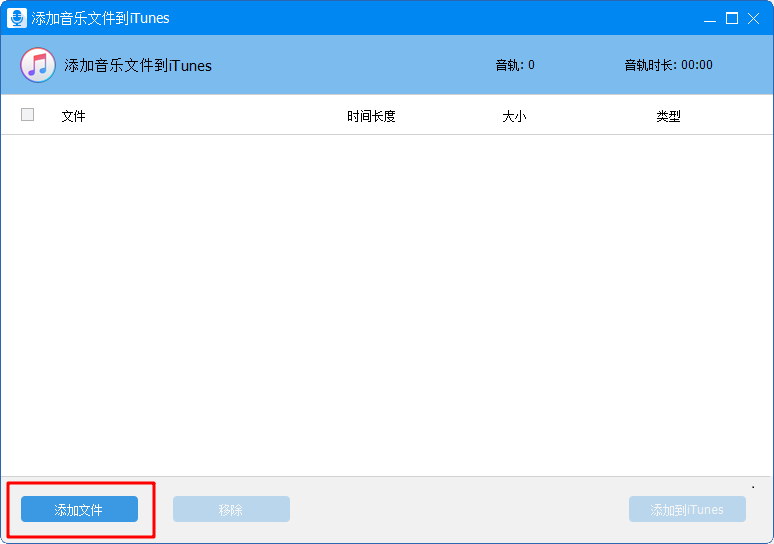Screen dimensions: 774x544
Task: Minimize the window
Action: [710, 19]
